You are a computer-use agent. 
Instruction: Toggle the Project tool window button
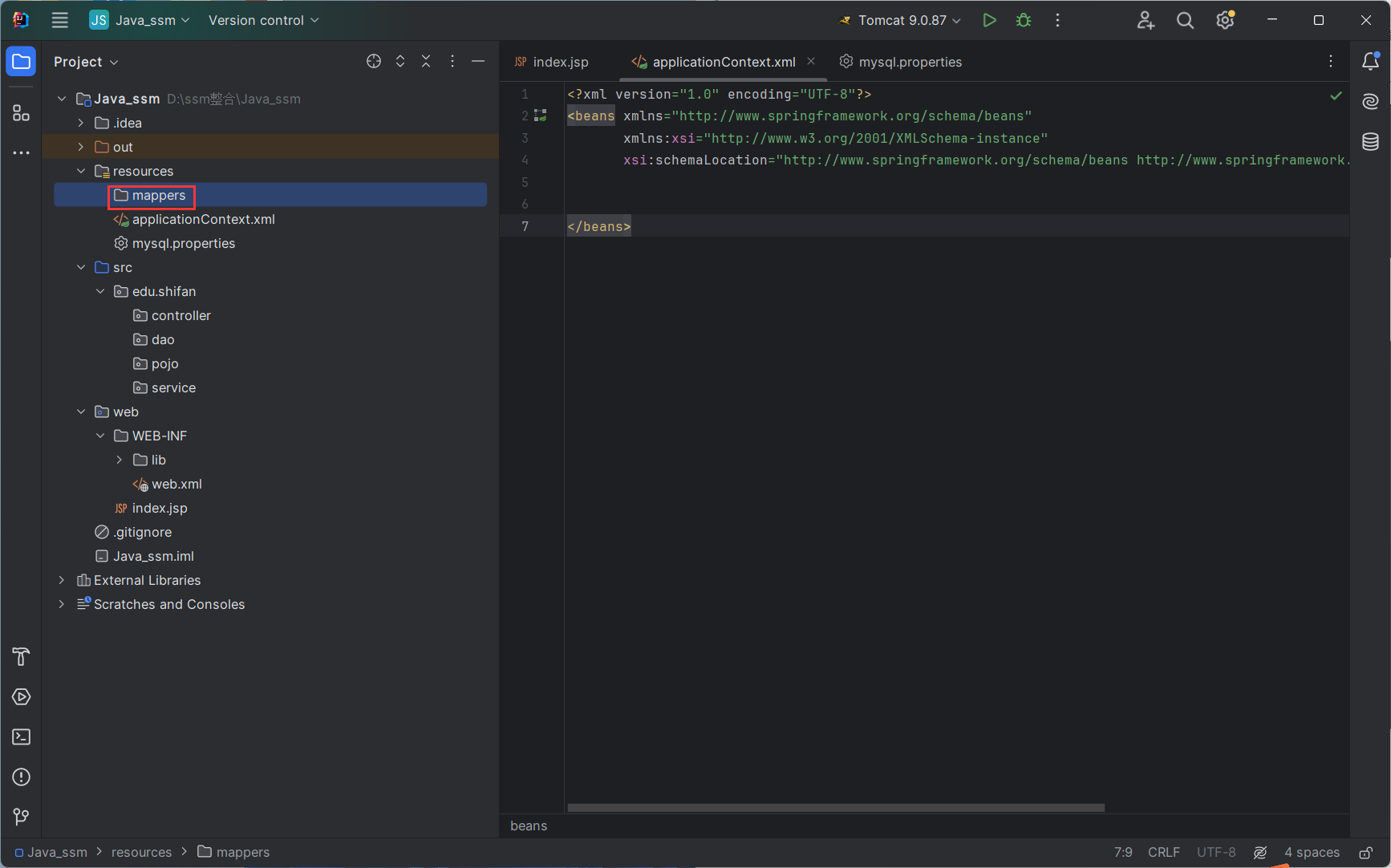[21, 62]
